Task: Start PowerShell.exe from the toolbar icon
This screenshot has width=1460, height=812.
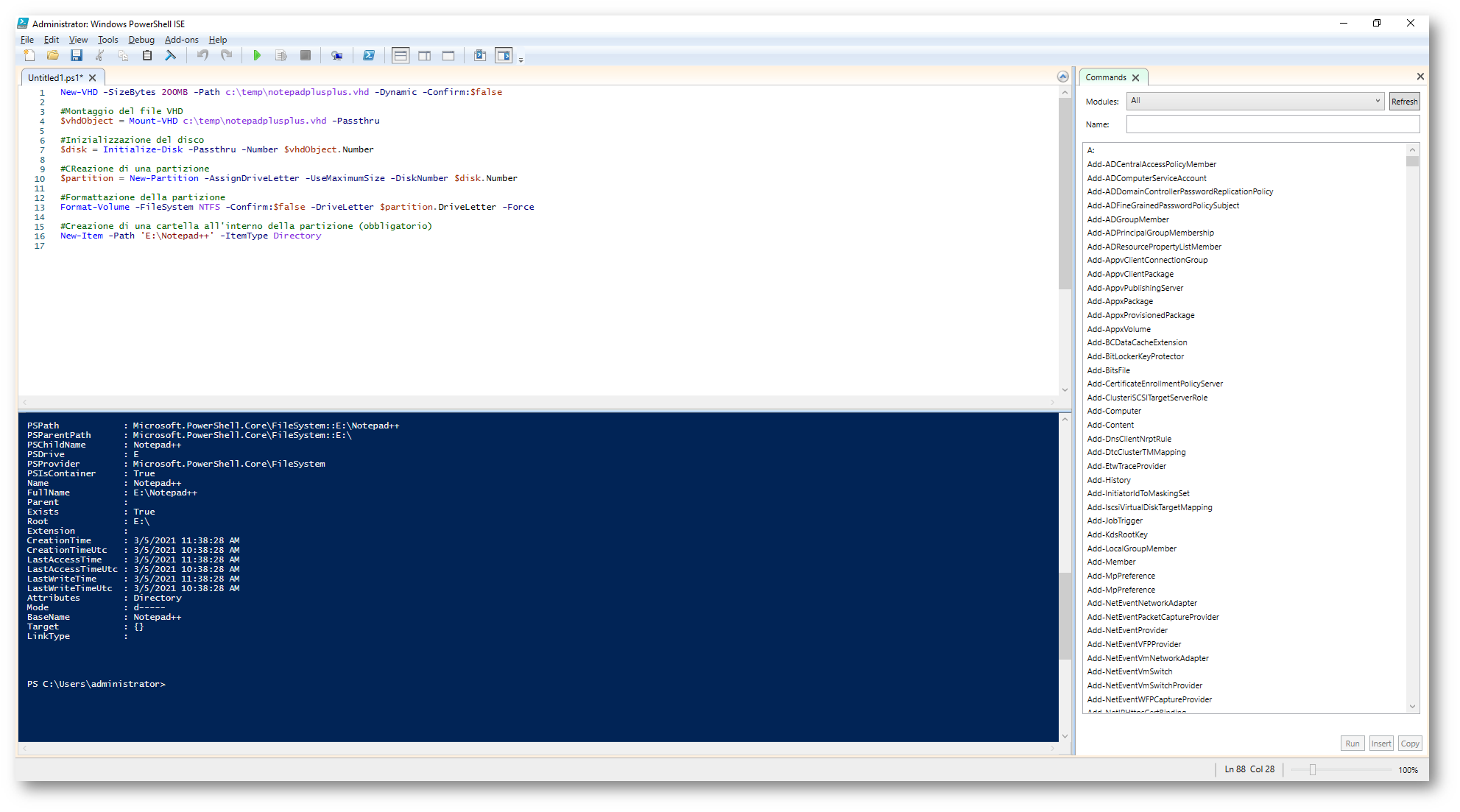Action: (369, 55)
